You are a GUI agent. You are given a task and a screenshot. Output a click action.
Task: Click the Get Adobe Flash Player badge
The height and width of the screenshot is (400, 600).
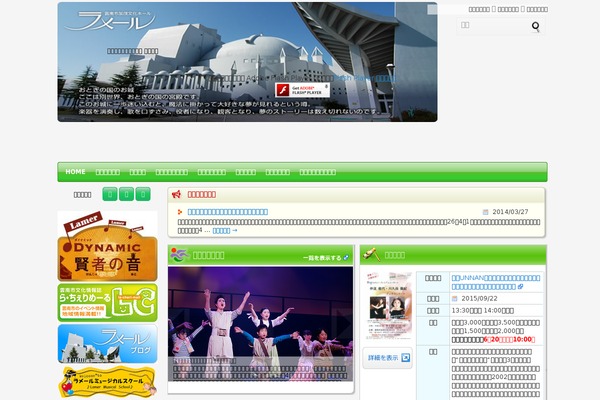pos(302,90)
